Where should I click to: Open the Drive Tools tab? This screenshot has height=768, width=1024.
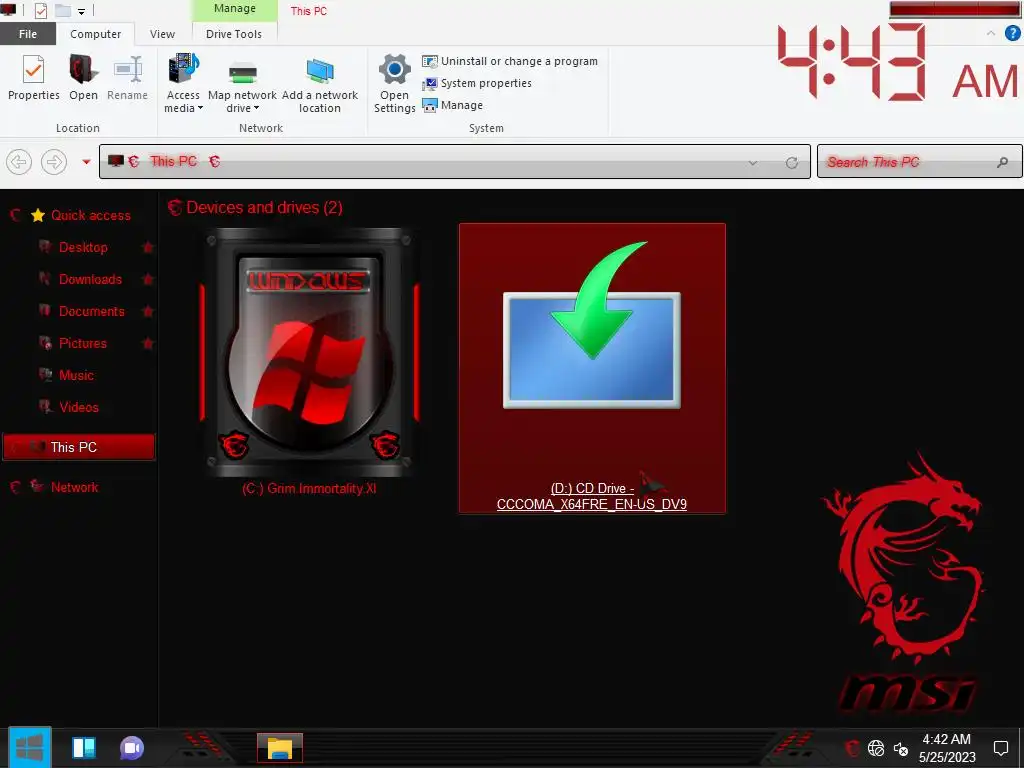pos(234,34)
